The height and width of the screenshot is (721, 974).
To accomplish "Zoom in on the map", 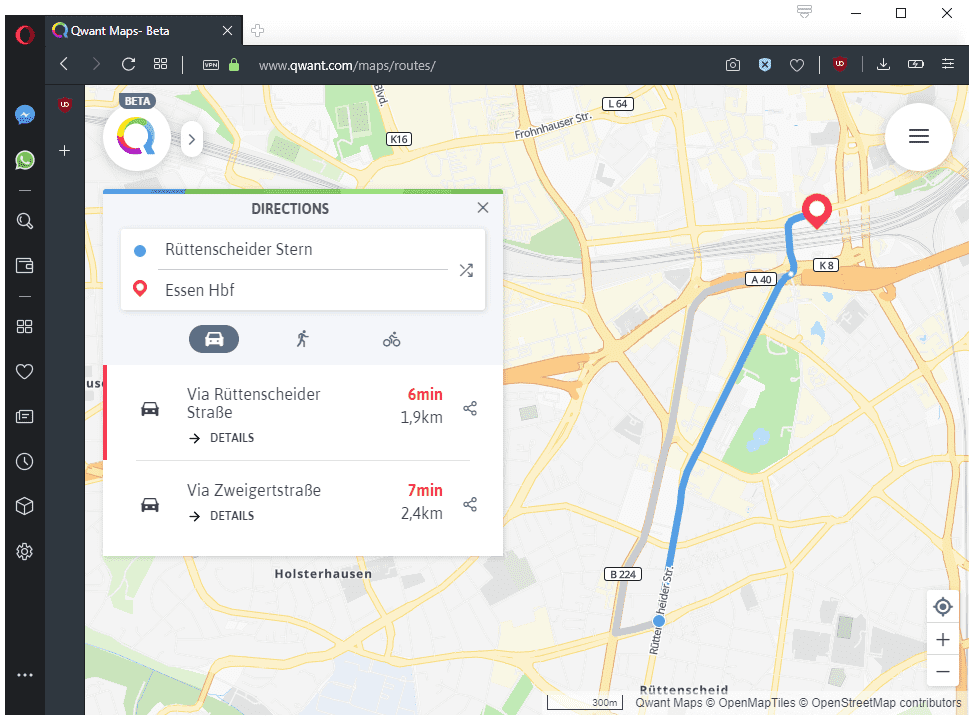I will (943, 640).
